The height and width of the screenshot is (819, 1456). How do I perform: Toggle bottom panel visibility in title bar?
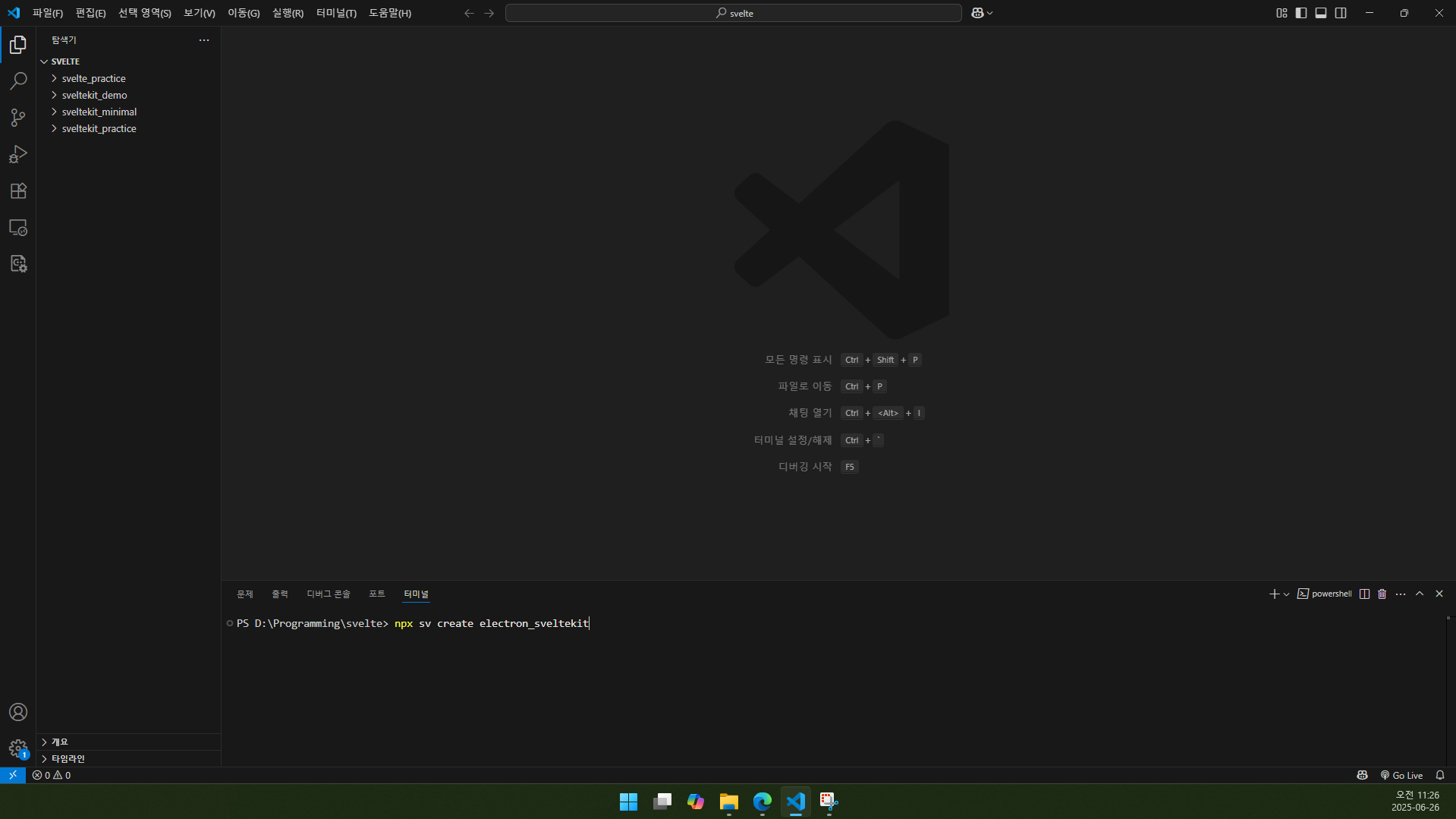click(x=1321, y=13)
